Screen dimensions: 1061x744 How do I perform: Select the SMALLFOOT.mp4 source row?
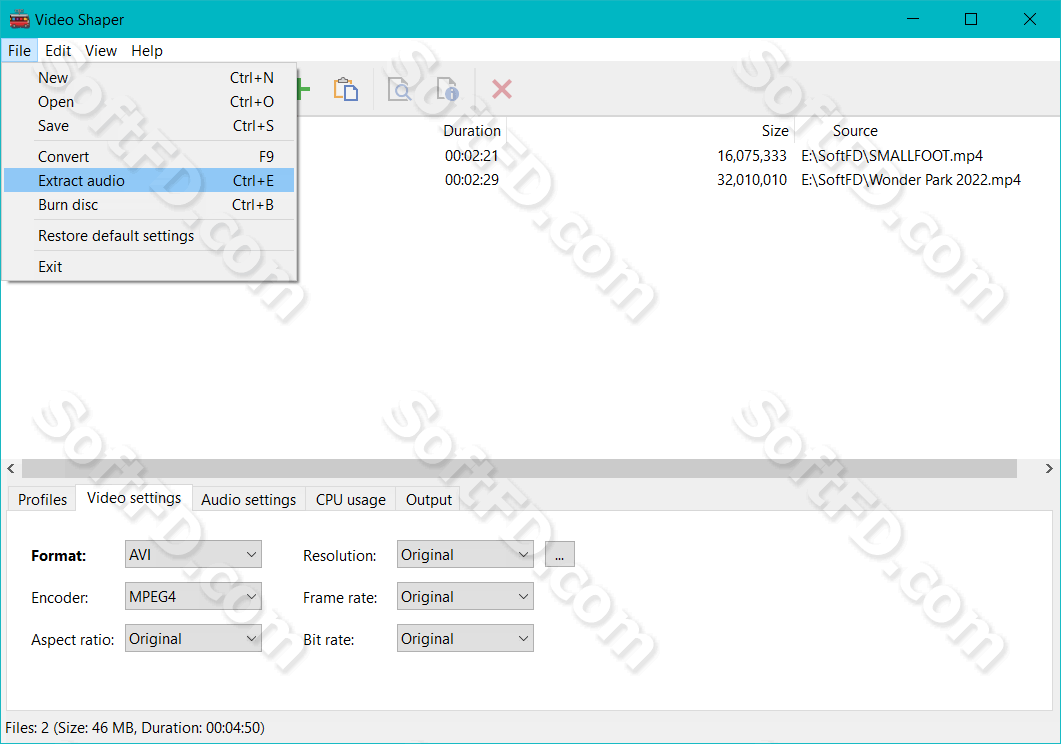coord(892,156)
